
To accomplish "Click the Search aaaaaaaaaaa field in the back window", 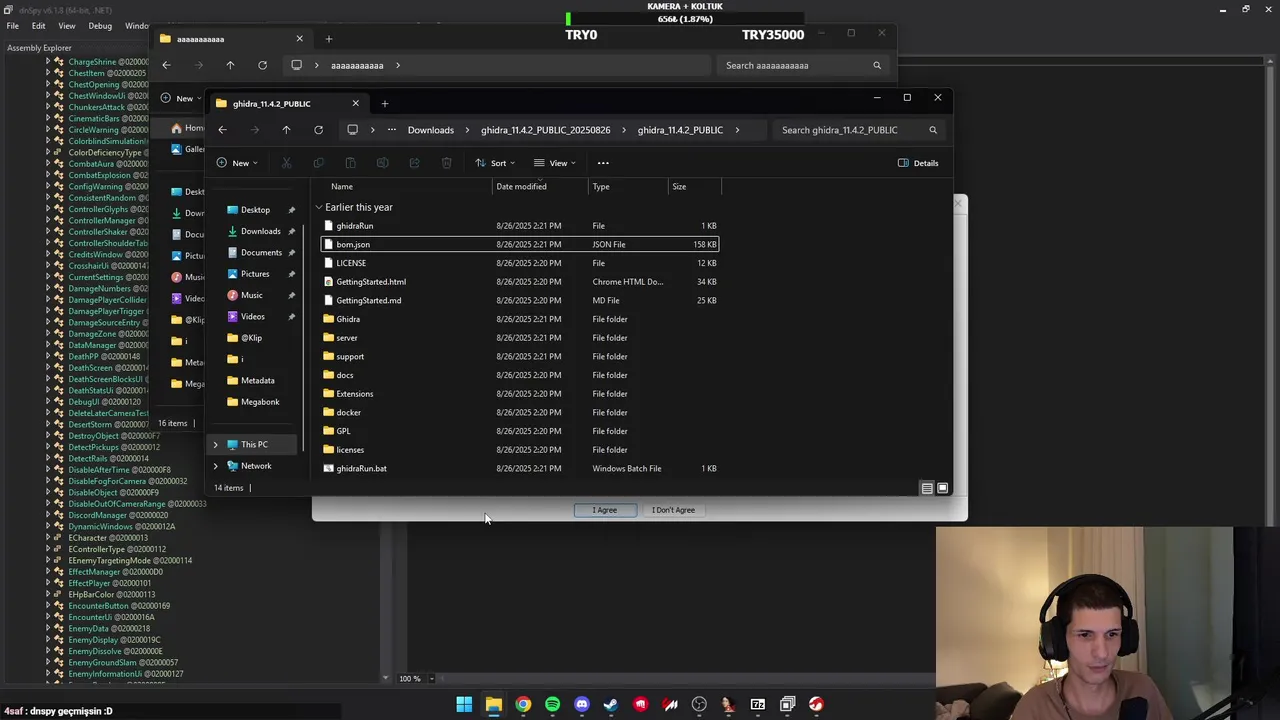I will point(803,66).
